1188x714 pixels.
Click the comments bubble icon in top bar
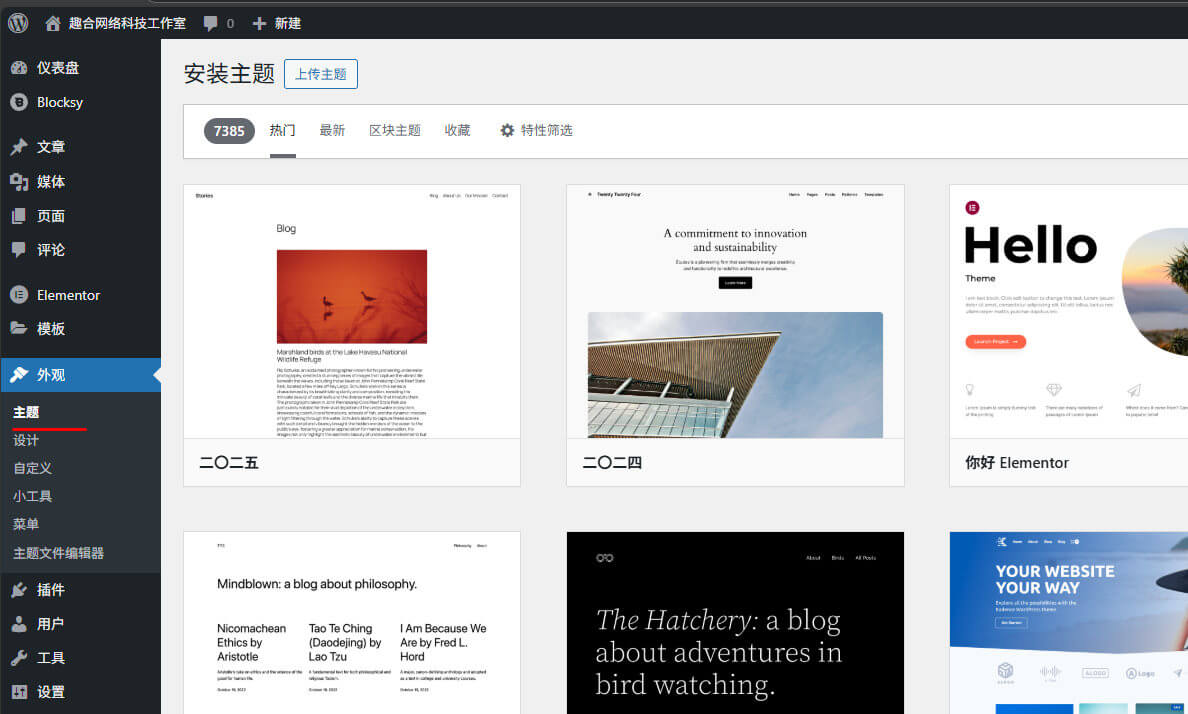click(x=210, y=23)
